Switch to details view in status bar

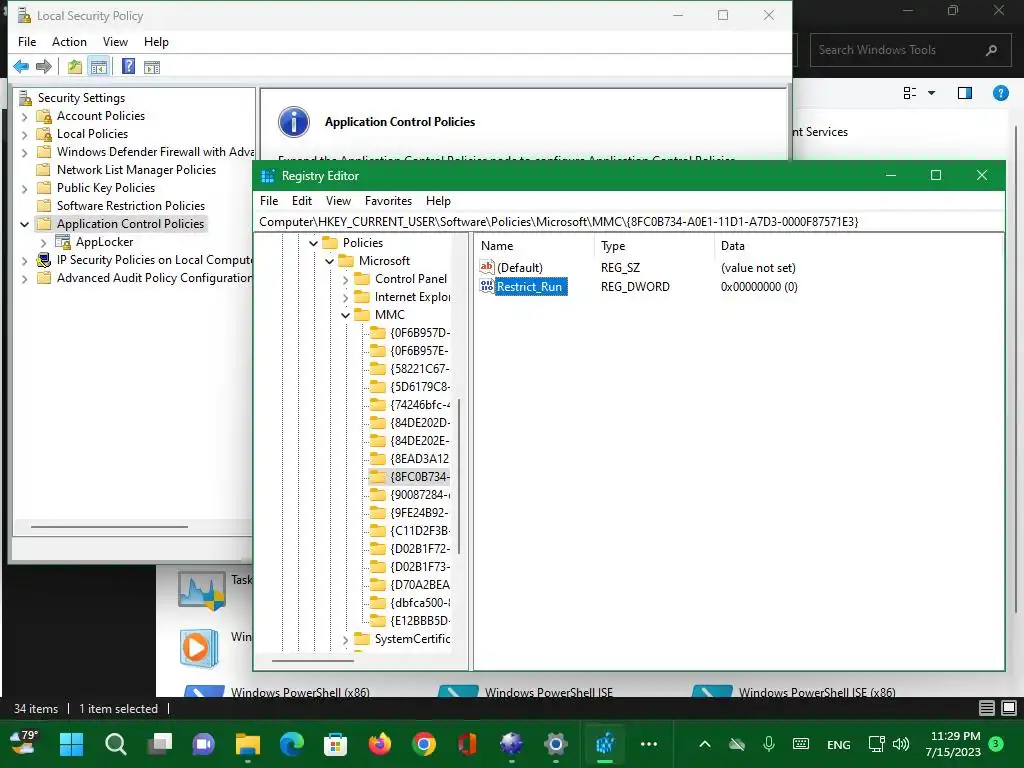coord(987,708)
